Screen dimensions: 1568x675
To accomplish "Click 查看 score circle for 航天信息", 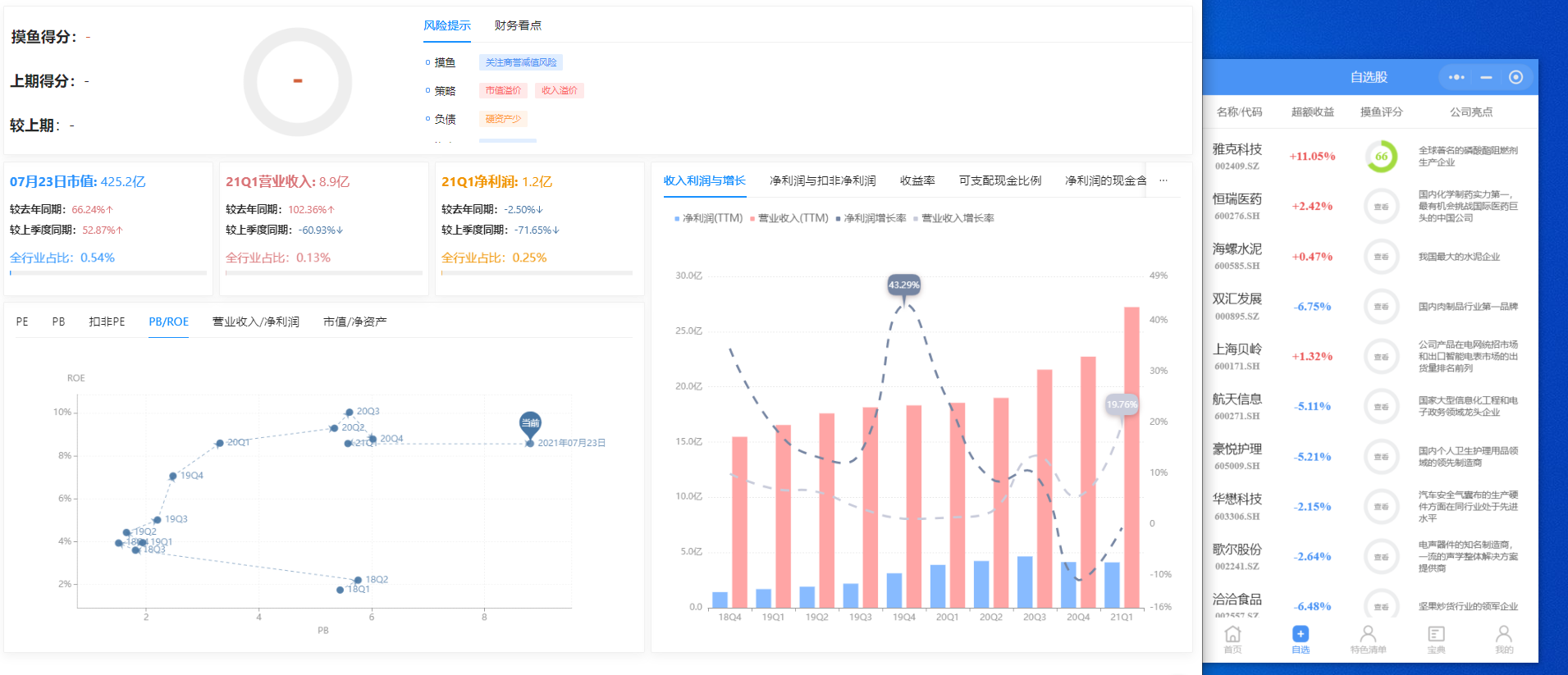I will tap(1382, 407).
